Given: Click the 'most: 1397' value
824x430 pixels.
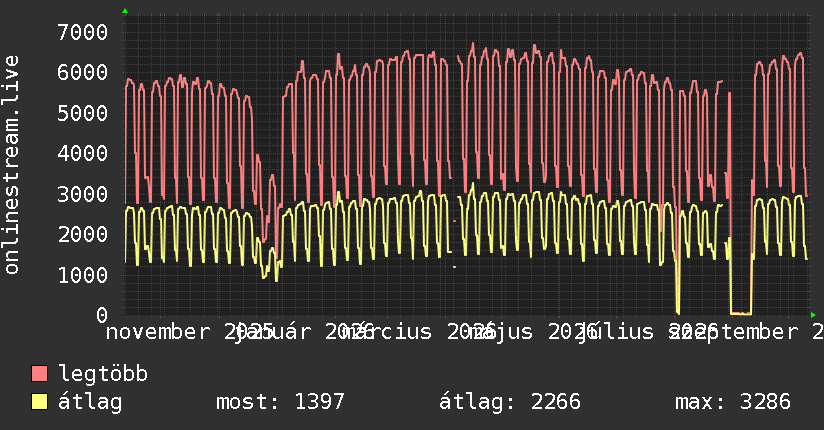Looking at the screenshot, I should pos(280,402).
